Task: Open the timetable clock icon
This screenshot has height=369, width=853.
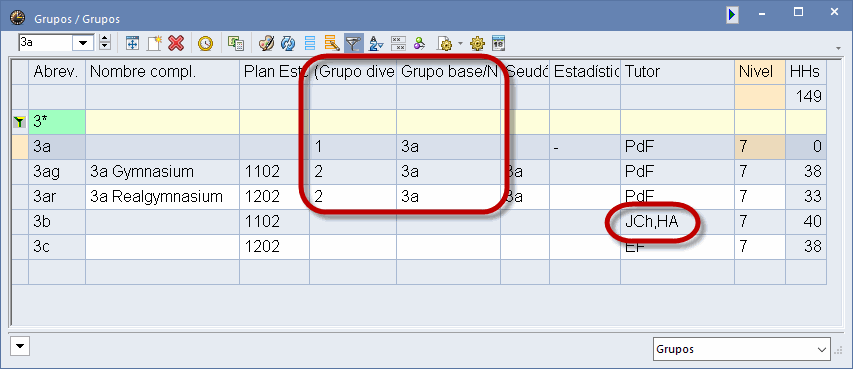Action: point(206,43)
